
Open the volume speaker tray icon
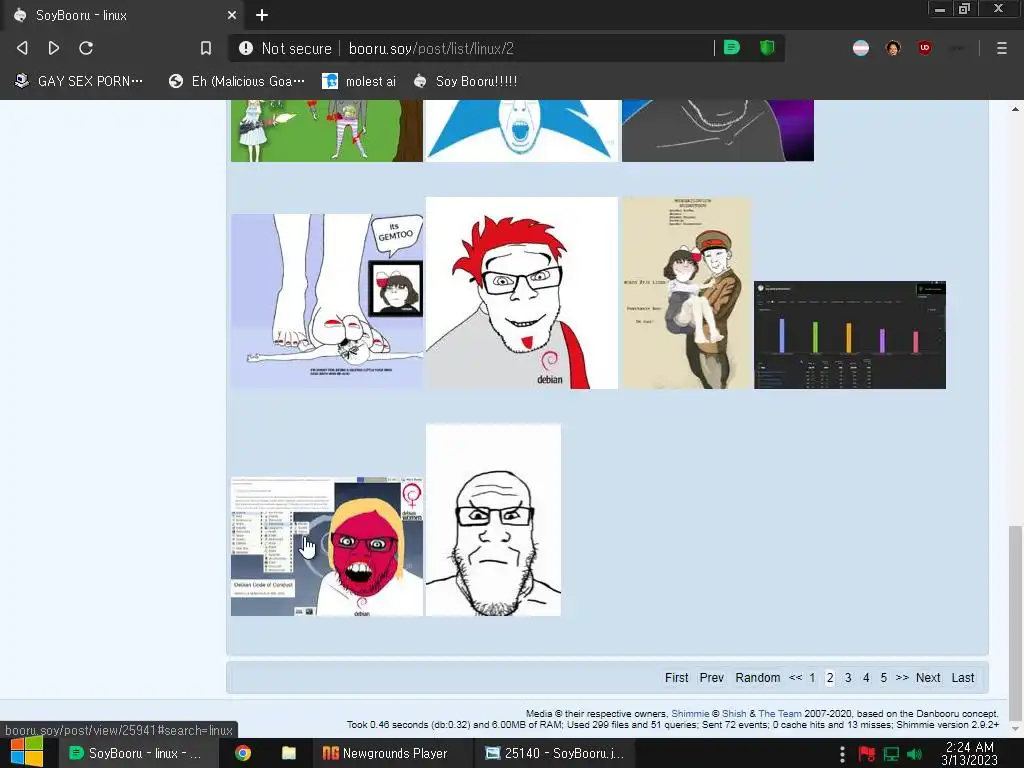915,754
